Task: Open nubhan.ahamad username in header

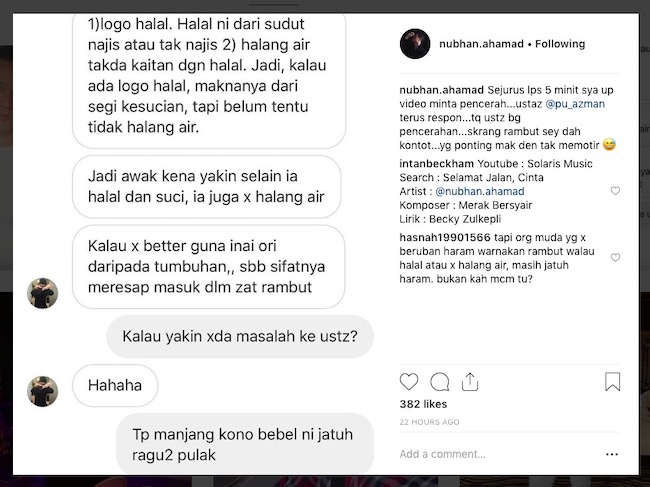Action: [x=481, y=44]
